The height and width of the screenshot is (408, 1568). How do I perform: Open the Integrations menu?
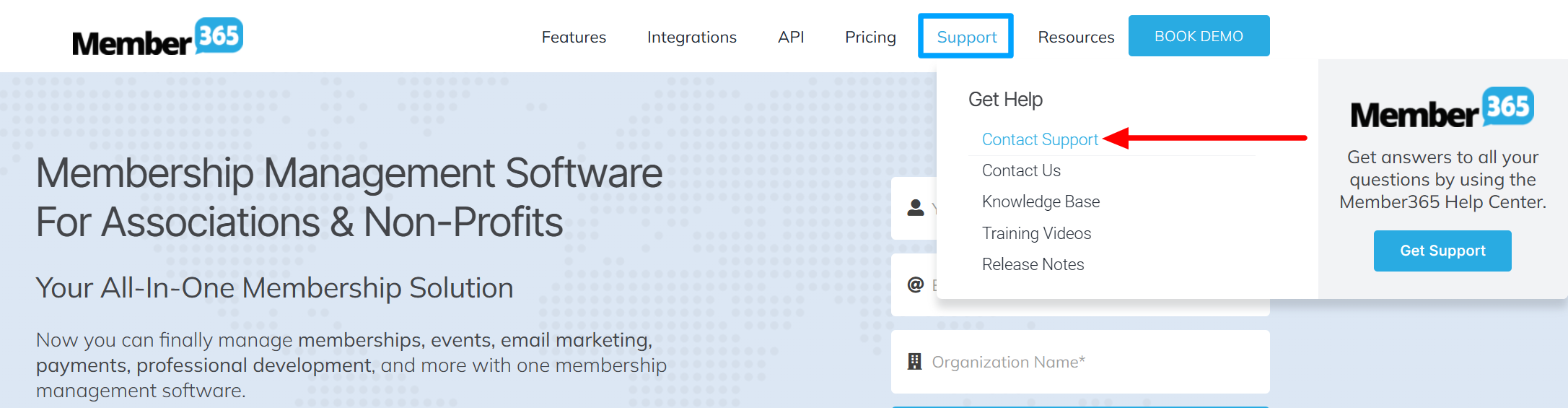[692, 37]
